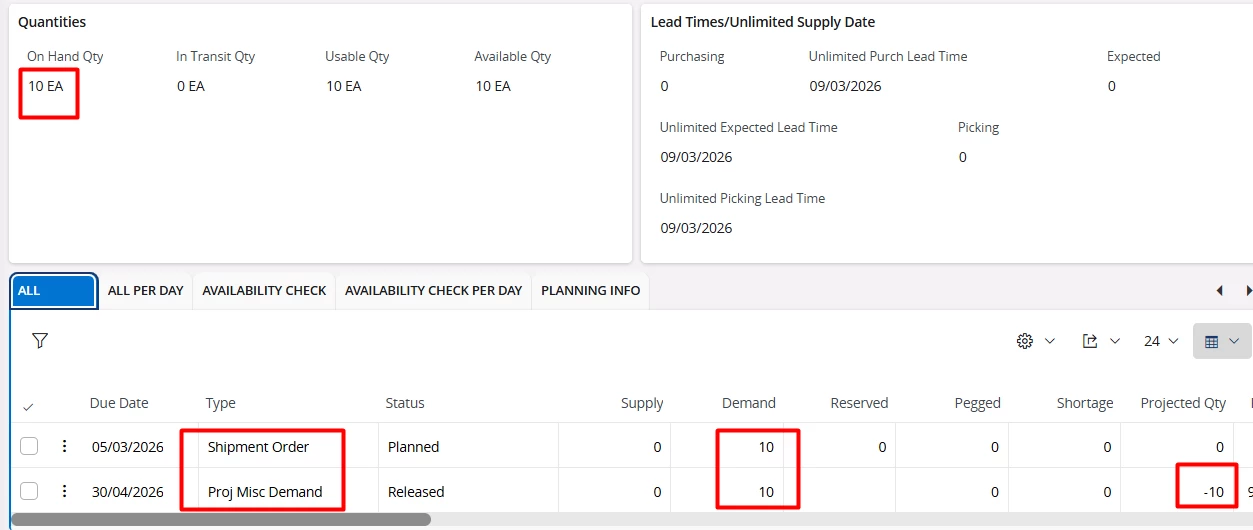
Task: Open the table settings gear menu
Action: tap(1034, 341)
